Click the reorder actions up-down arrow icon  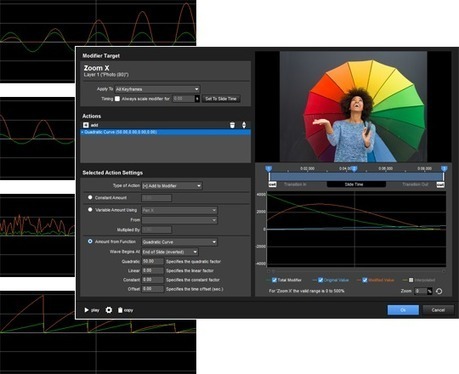click(244, 125)
